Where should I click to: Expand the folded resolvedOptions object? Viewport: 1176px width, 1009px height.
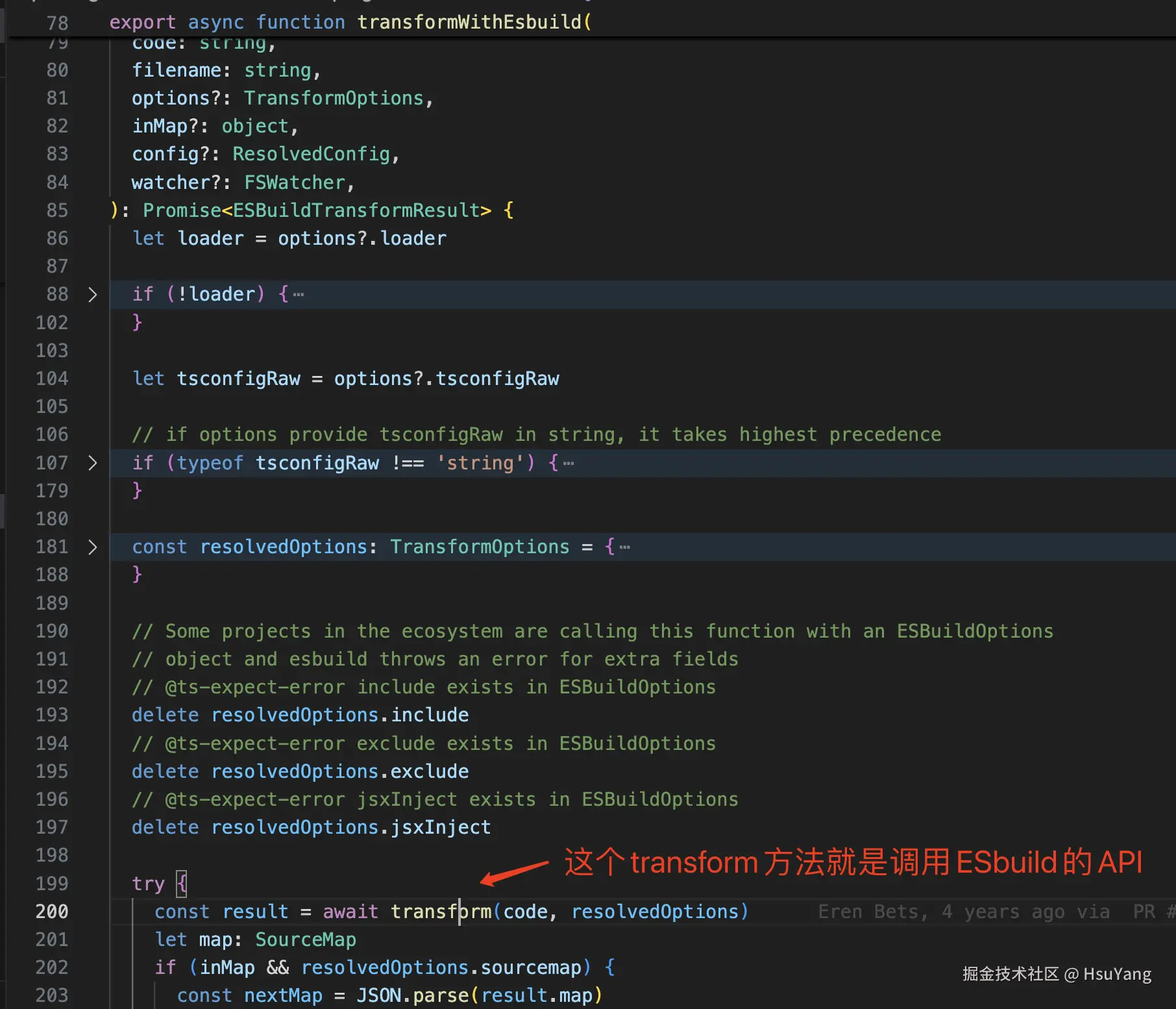coord(92,547)
